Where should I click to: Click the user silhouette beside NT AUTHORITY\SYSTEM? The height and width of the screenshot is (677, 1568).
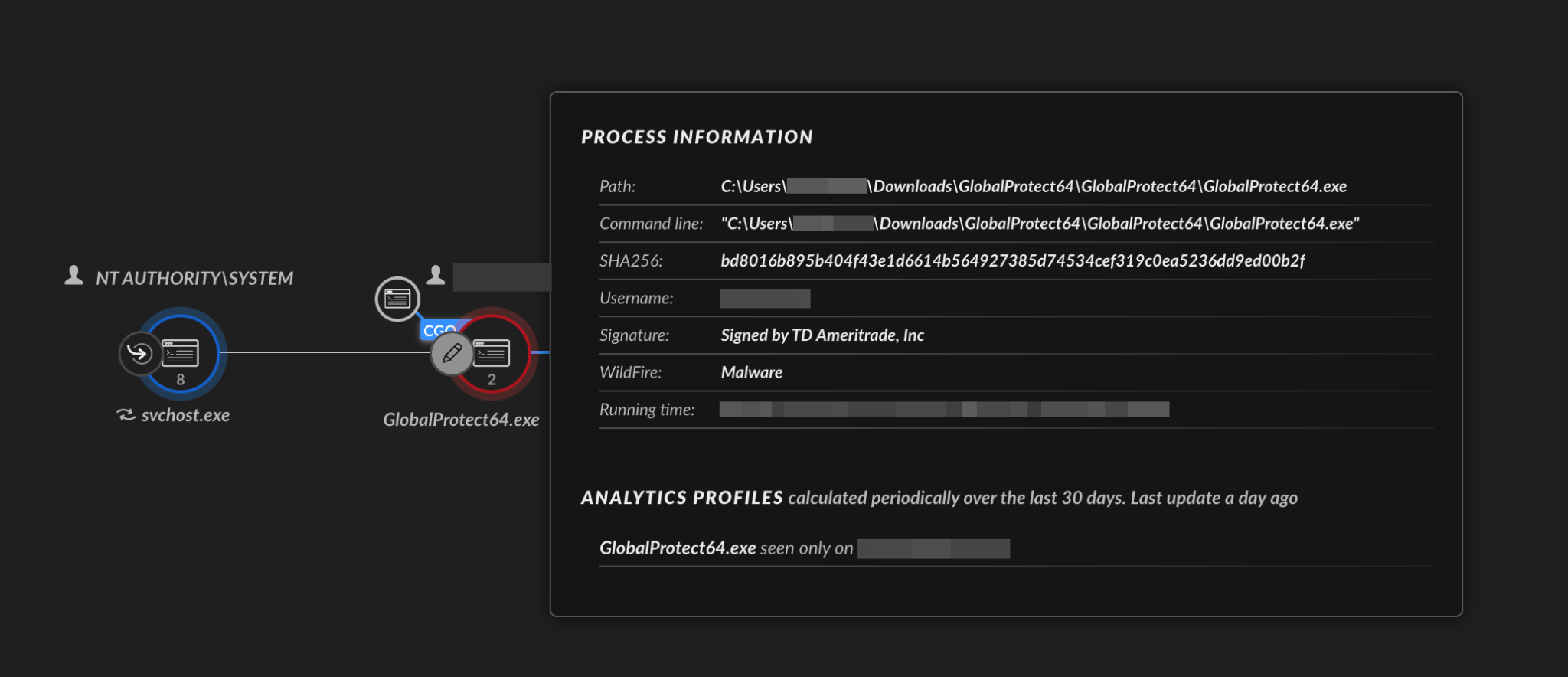coord(73,276)
